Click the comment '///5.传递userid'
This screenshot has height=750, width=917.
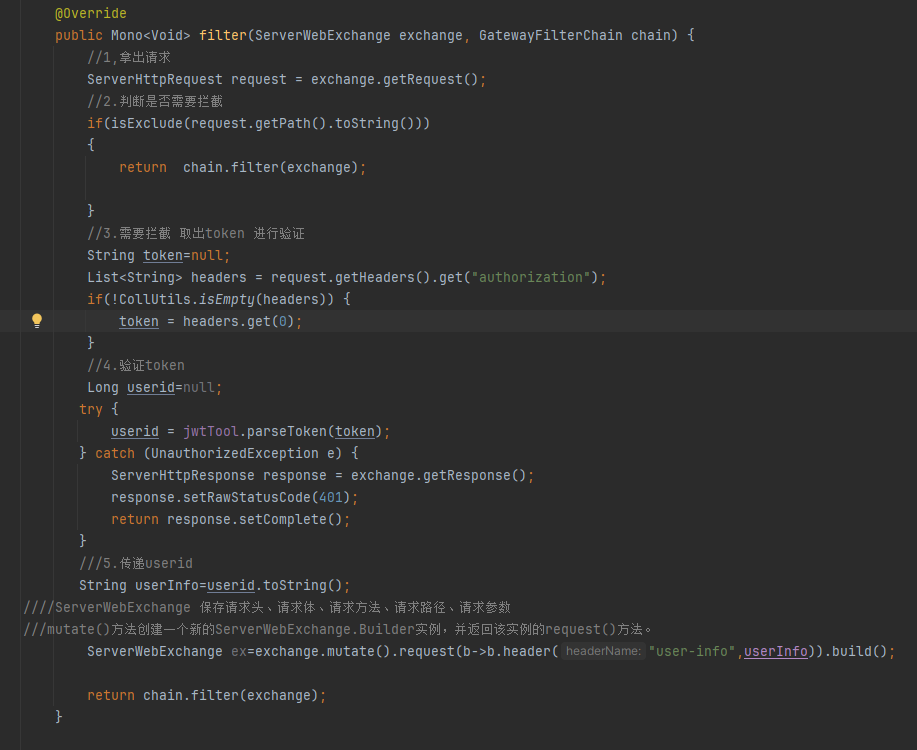136,563
